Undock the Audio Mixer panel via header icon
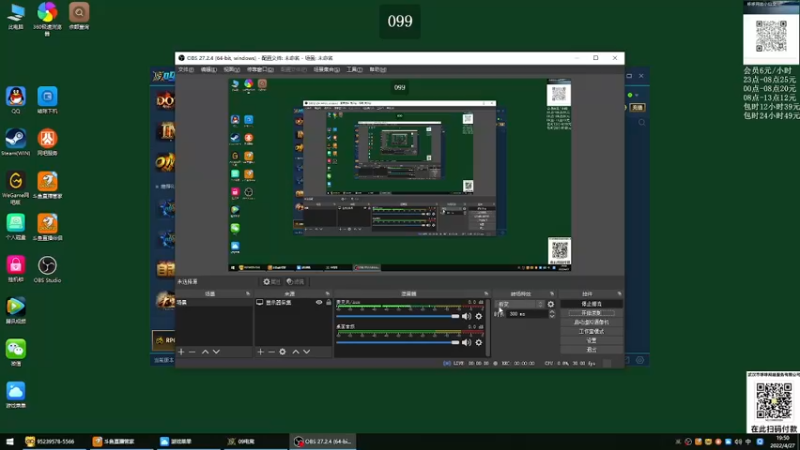The image size is (800, 450). click(x=486, y=294)
